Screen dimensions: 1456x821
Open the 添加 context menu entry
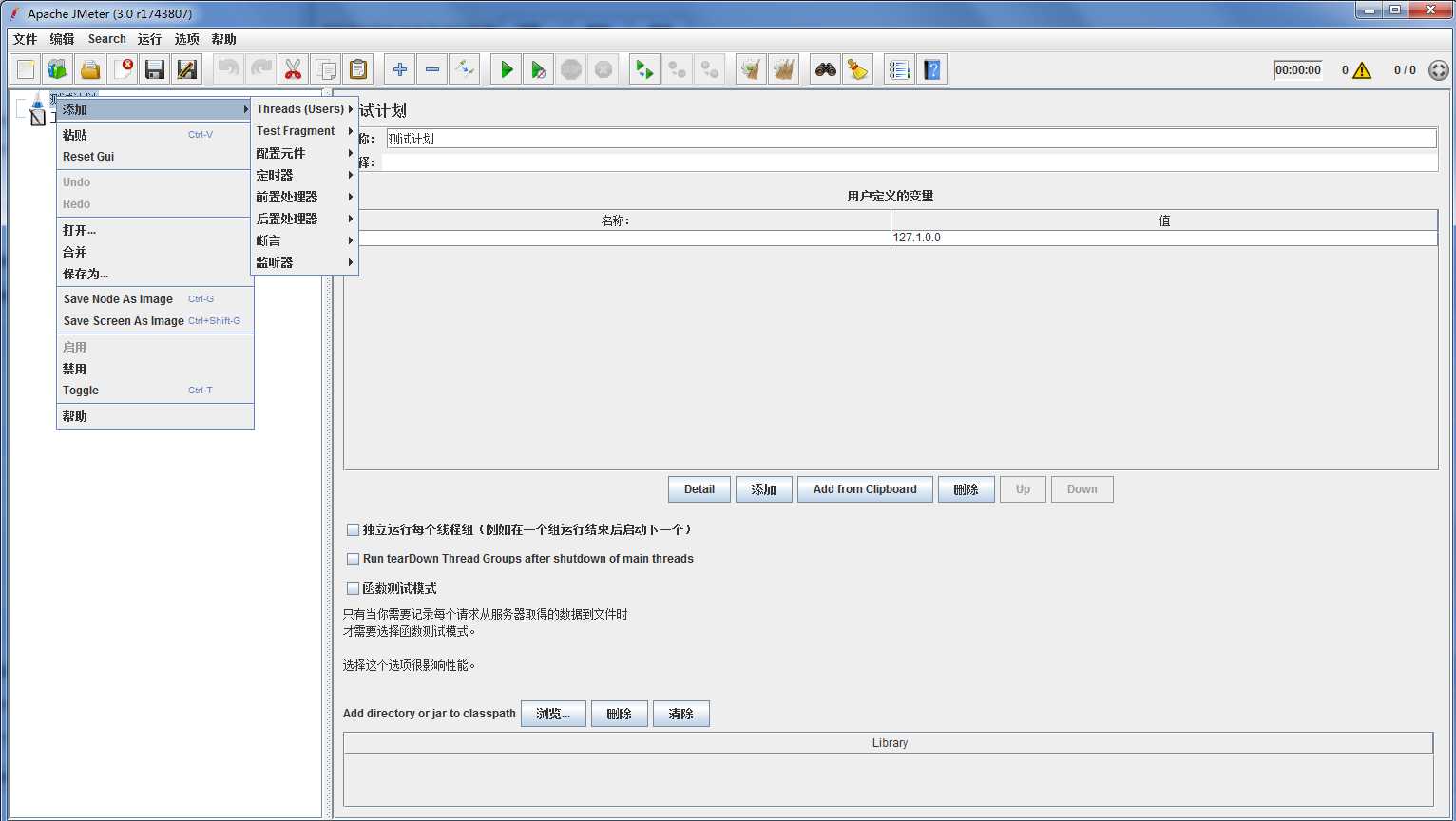[155, 109]
